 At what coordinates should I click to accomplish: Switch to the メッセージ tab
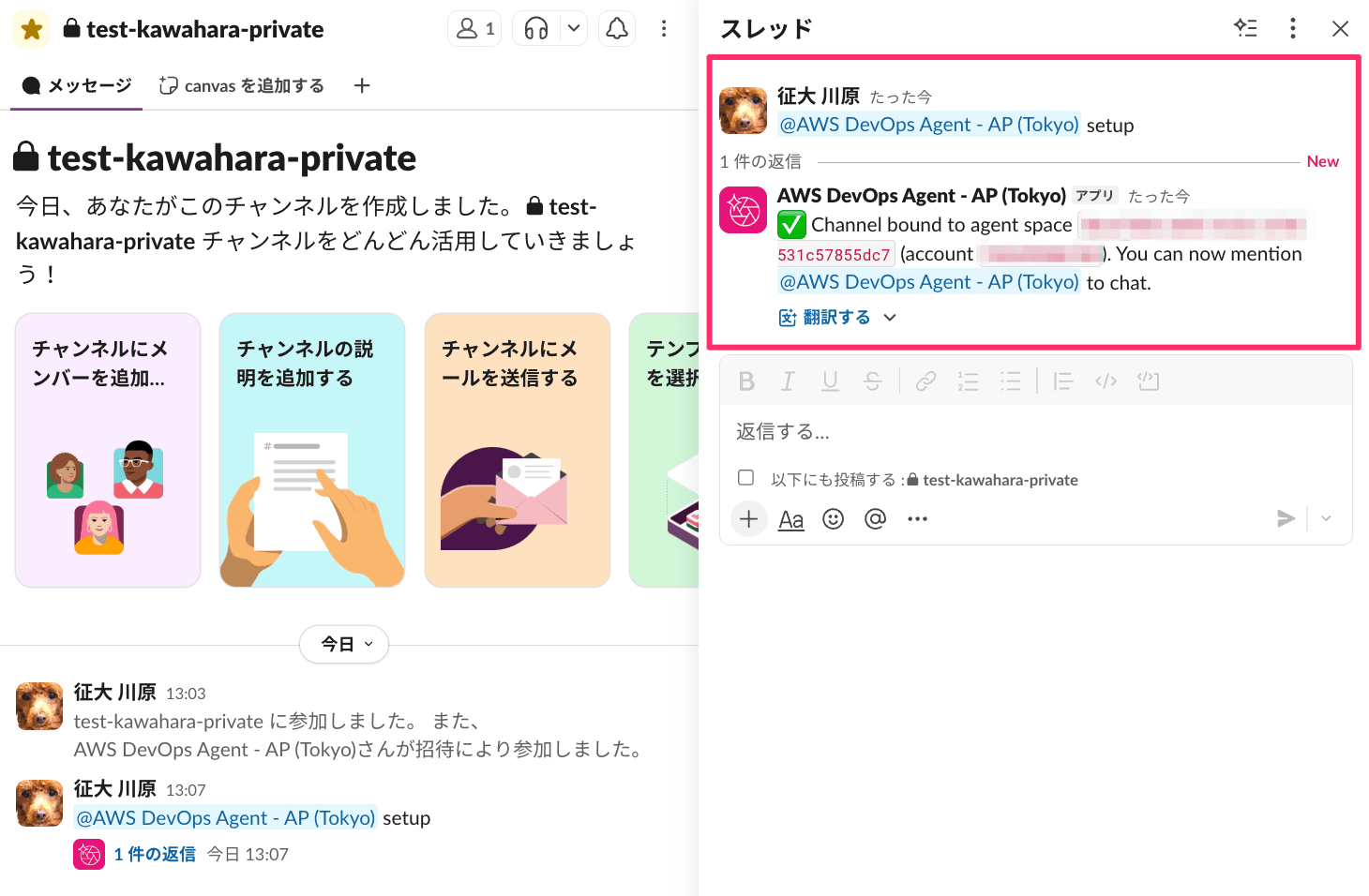coord(77,85)
